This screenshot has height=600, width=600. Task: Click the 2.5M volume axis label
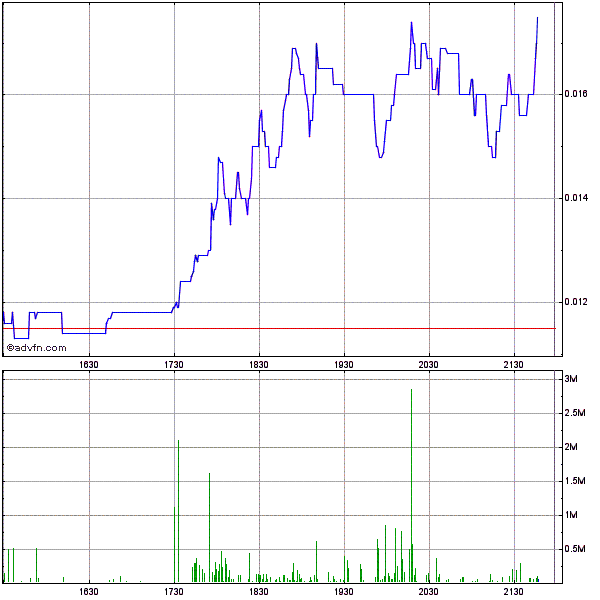tap(575, 413)
